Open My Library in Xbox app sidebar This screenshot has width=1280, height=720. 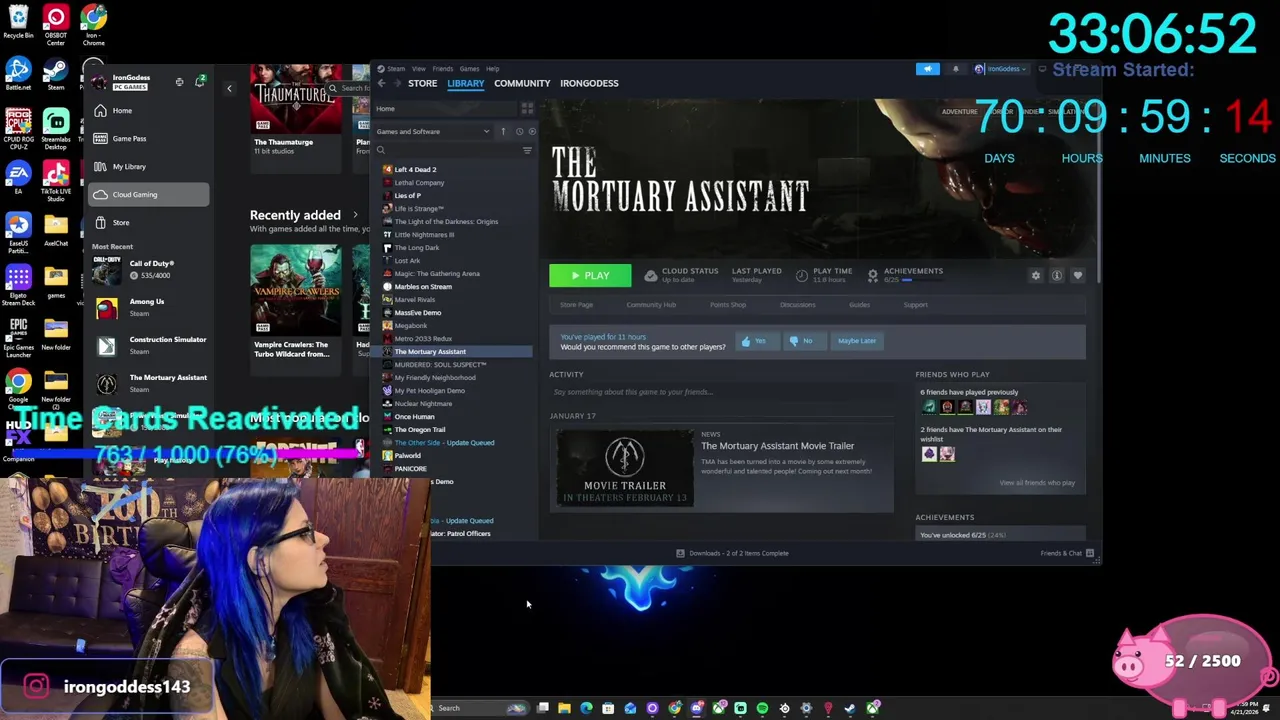tap(148, 167)
